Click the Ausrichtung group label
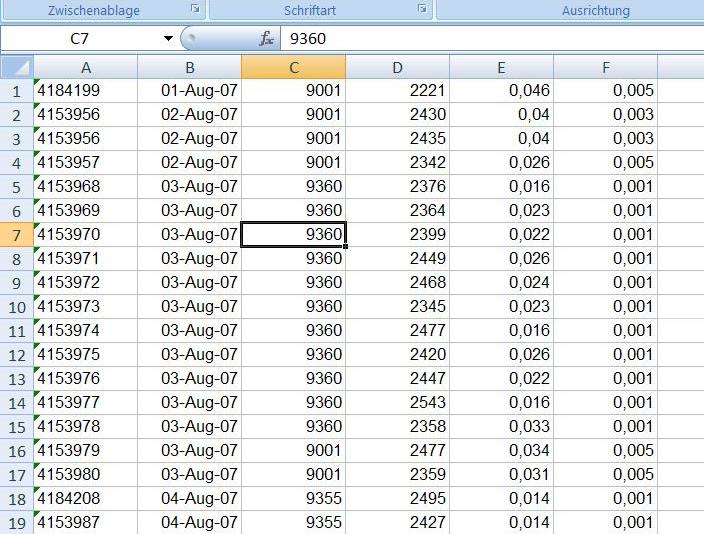704x534 pixels. [596, 10]
